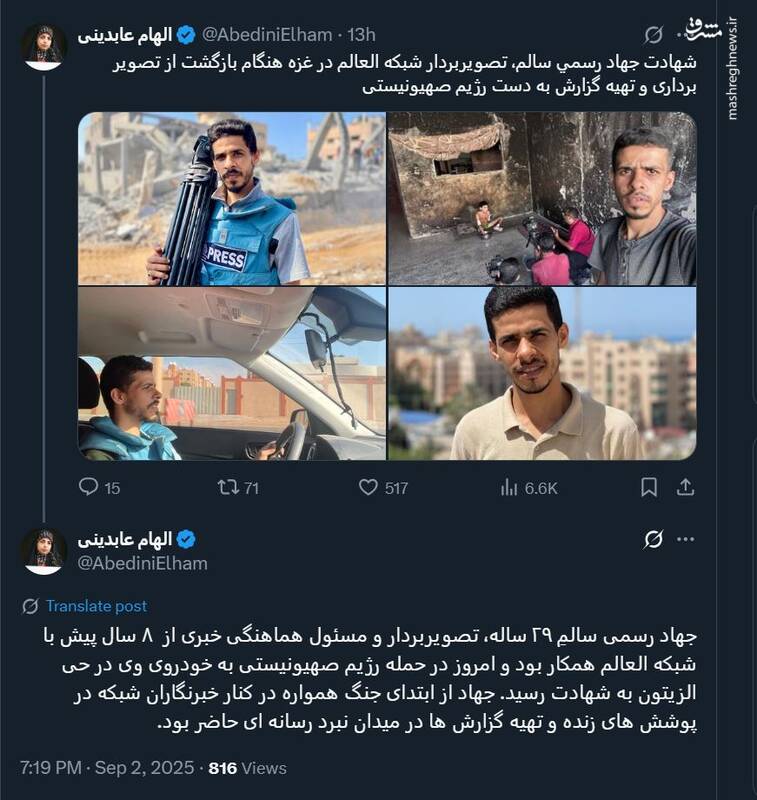Click the crossed-circle icon on the second post
The image size is (757, 800).
tap(652, 537)
